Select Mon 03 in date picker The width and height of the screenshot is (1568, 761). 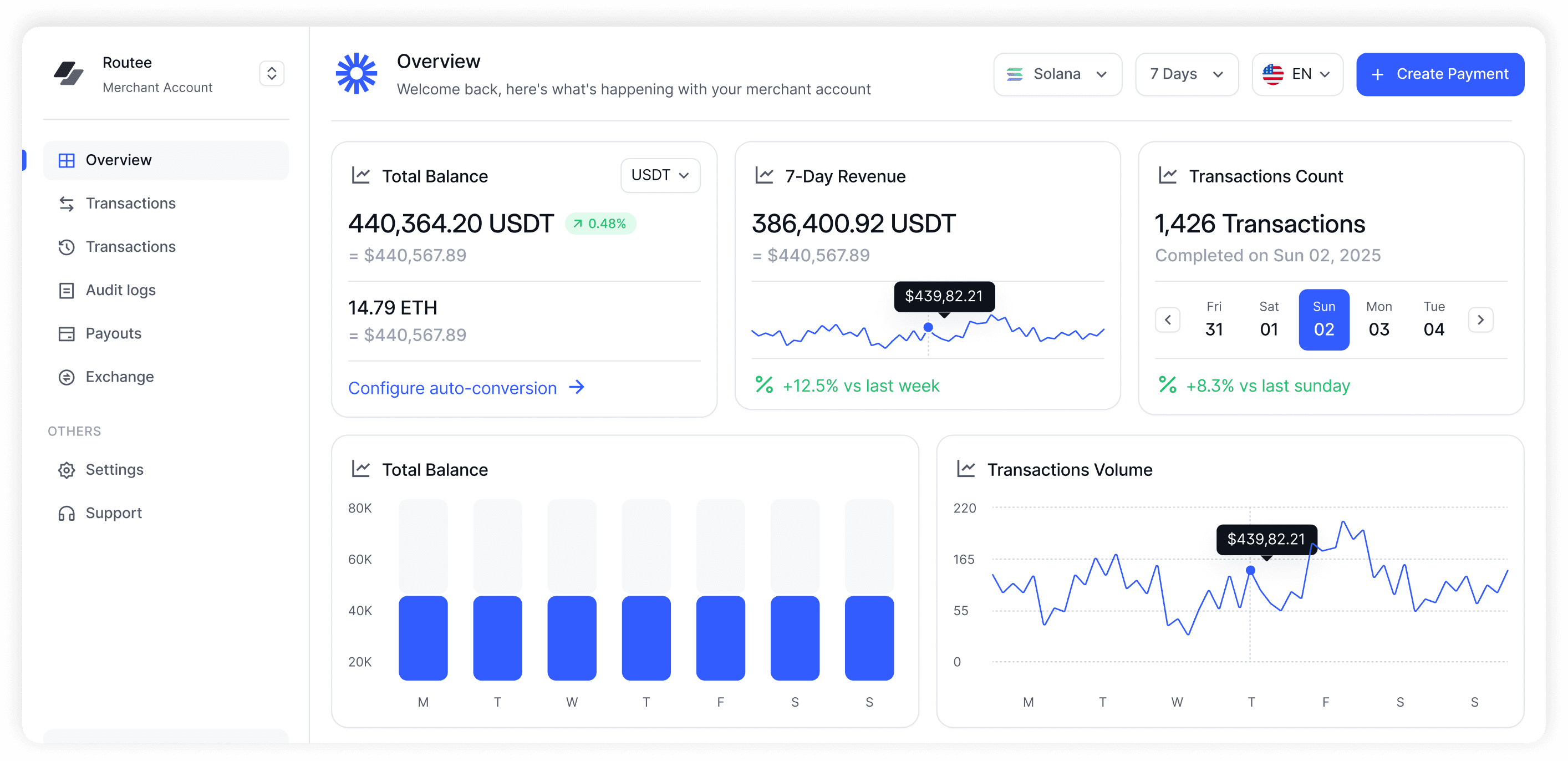click(1379, 319)
